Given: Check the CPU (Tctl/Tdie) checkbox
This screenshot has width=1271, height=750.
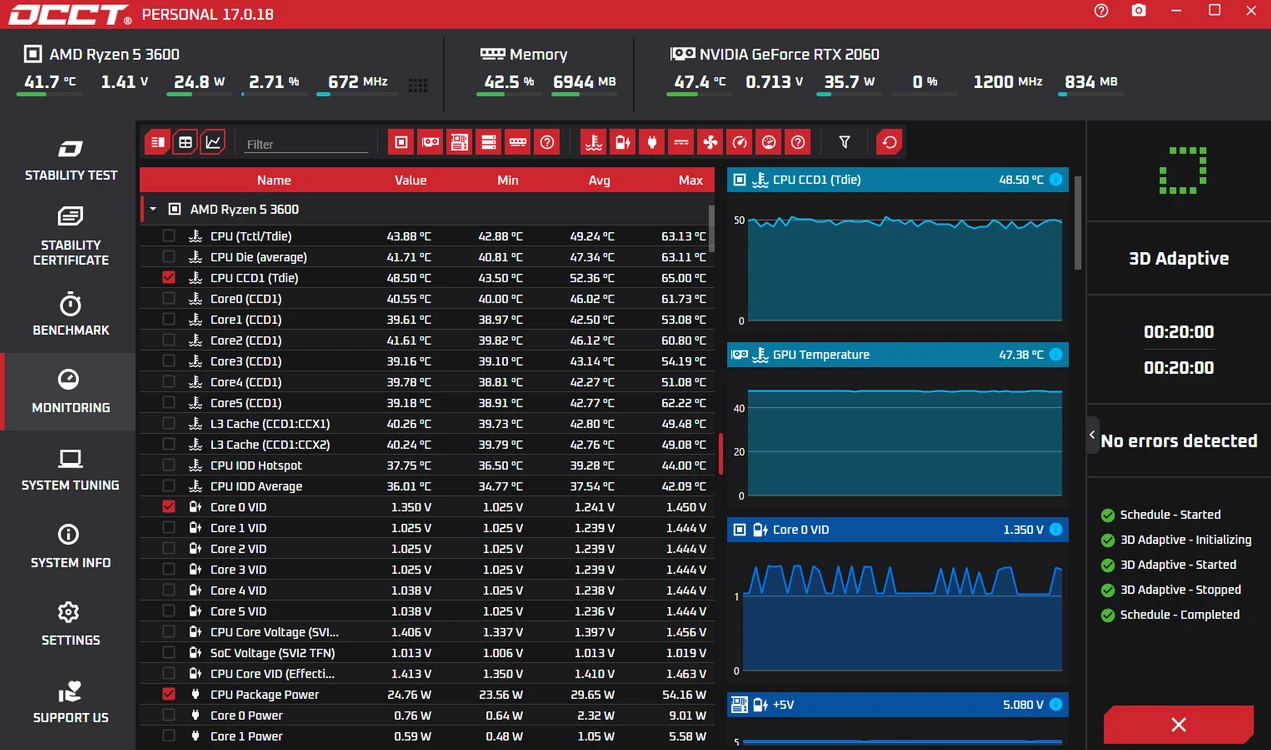Looking at the screenshot, I should 168,236.
